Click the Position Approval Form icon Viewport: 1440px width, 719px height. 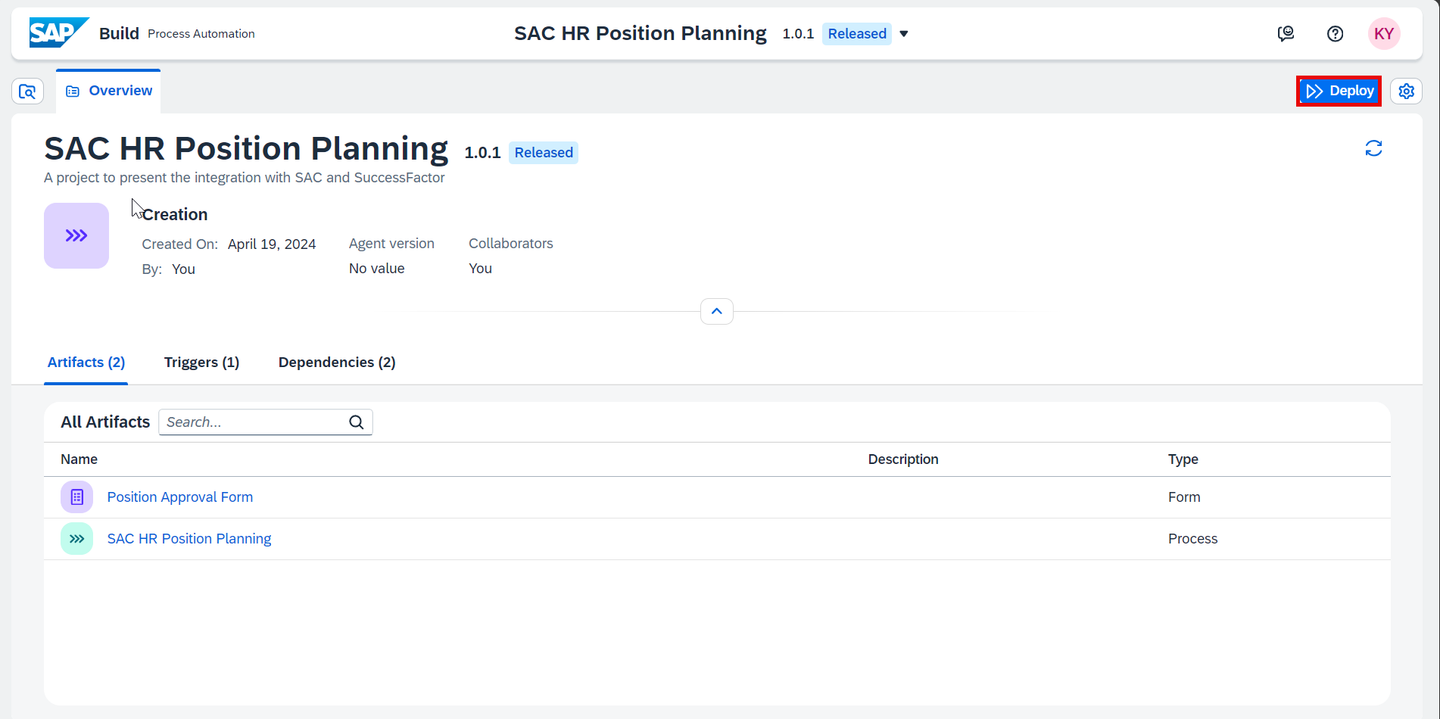click(77, 497)
